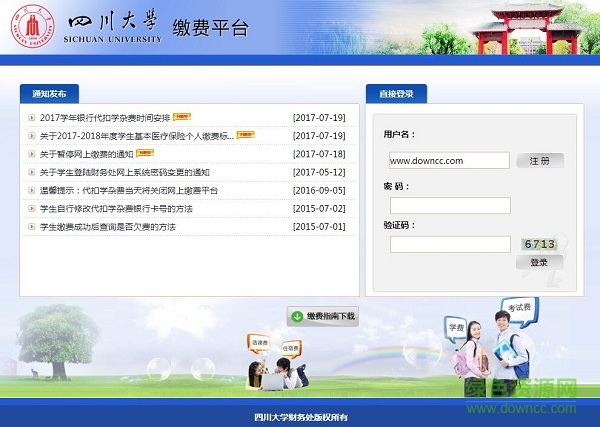Screen dimensions: 600x427
Task: Open notice 学生缴费成功后查询是否欠费的方法
Action: [108, 227]
